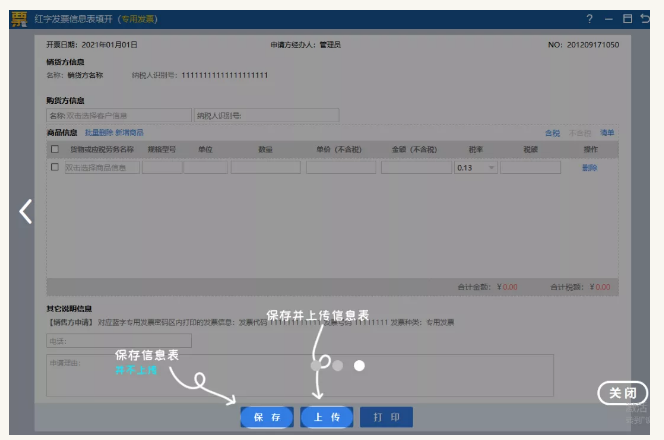This screenshot has height=440, width=664.
Task: Click the 开票日期 2021年01月01日 text
Action: (x=92, y=44)
